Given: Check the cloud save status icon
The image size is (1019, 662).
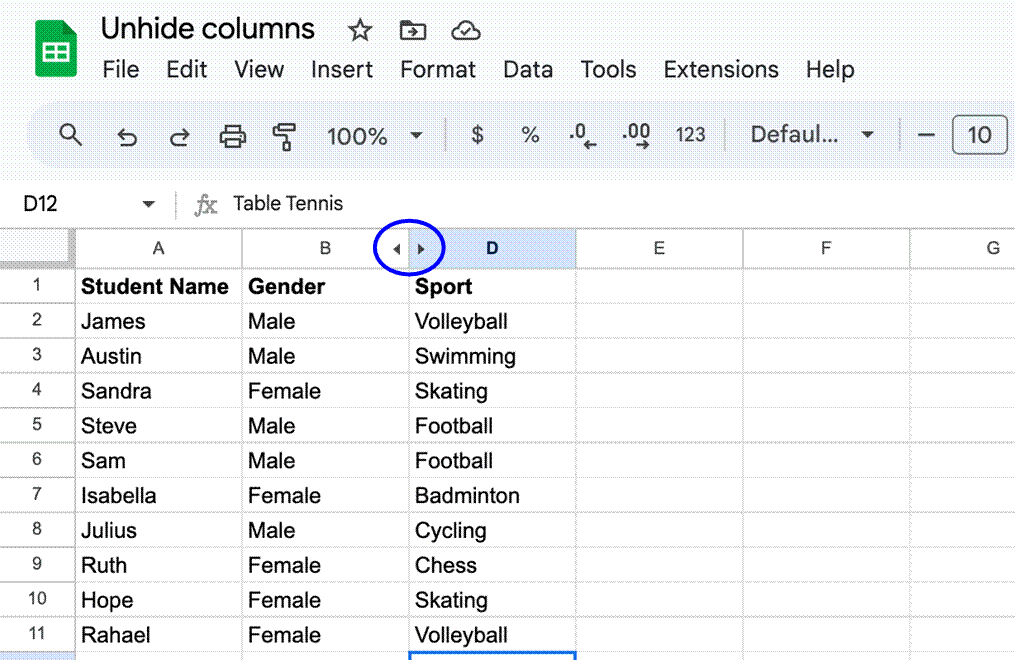Looking at the screenshot, I should (465, 31).
